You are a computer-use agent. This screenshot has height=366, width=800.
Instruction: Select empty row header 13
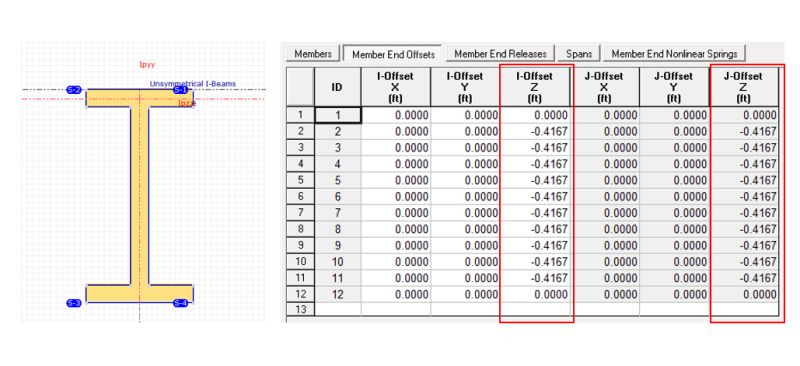click(301, 309)
